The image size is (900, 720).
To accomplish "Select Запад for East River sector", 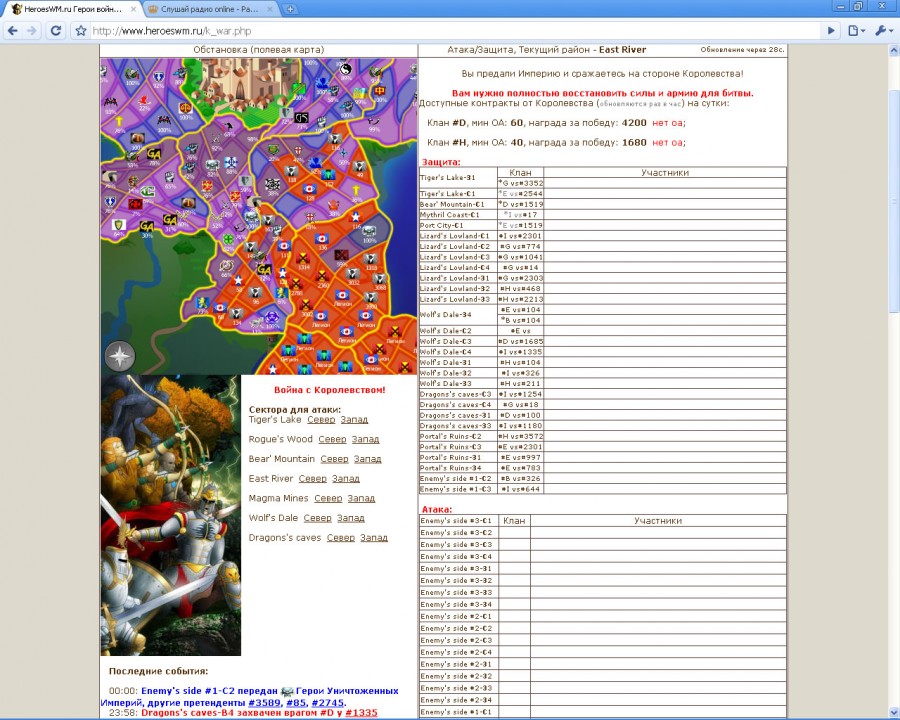I will click(x=346, y=478).
